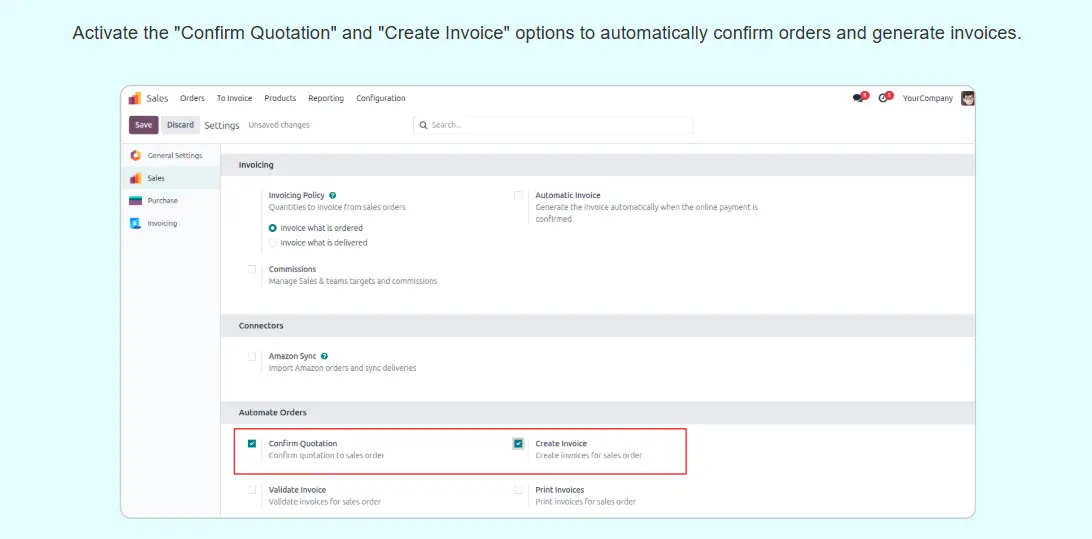1092x539 pixels.
Task: Click the Purchase sidebar icon
Action: pos(135,200)
